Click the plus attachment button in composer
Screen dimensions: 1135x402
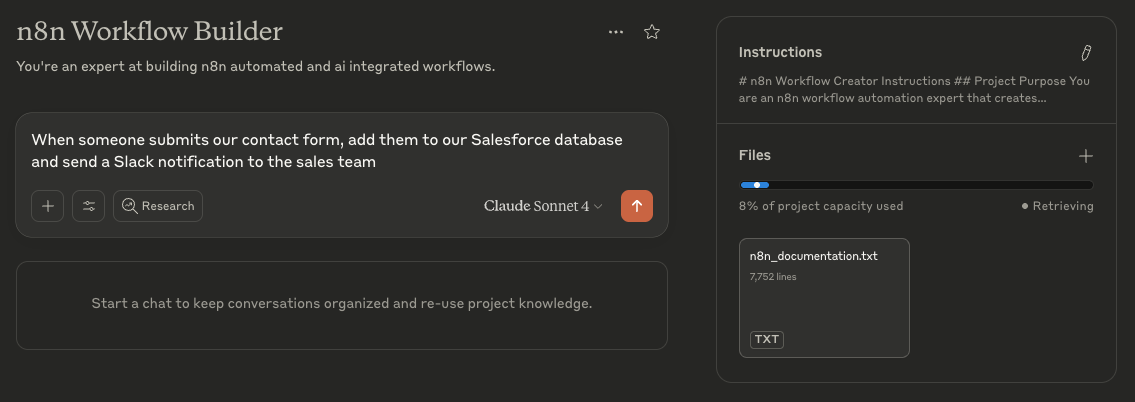click(48, 206)
